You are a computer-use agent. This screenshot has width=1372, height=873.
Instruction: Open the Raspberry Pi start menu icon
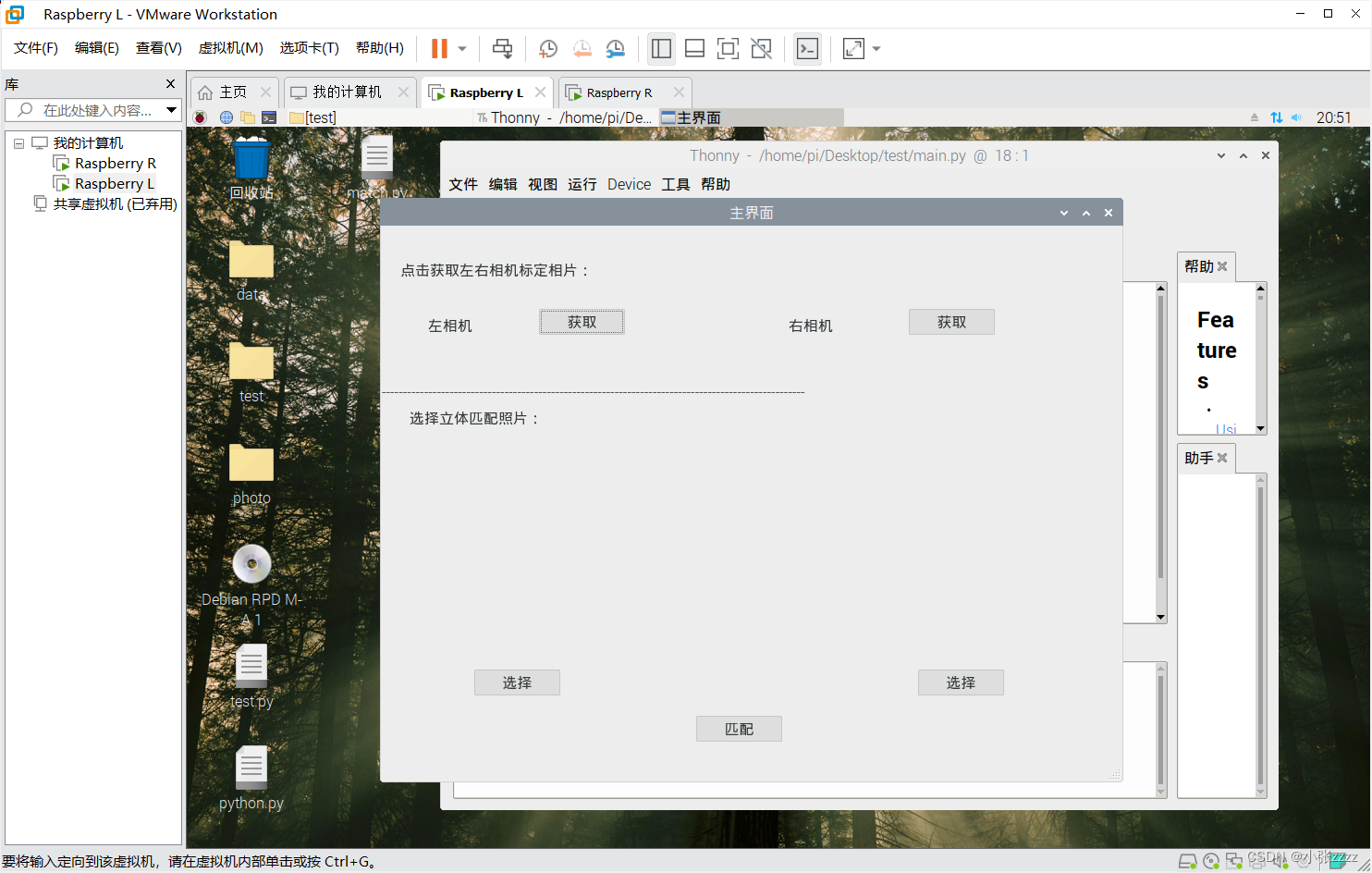[x=200, y=117]
